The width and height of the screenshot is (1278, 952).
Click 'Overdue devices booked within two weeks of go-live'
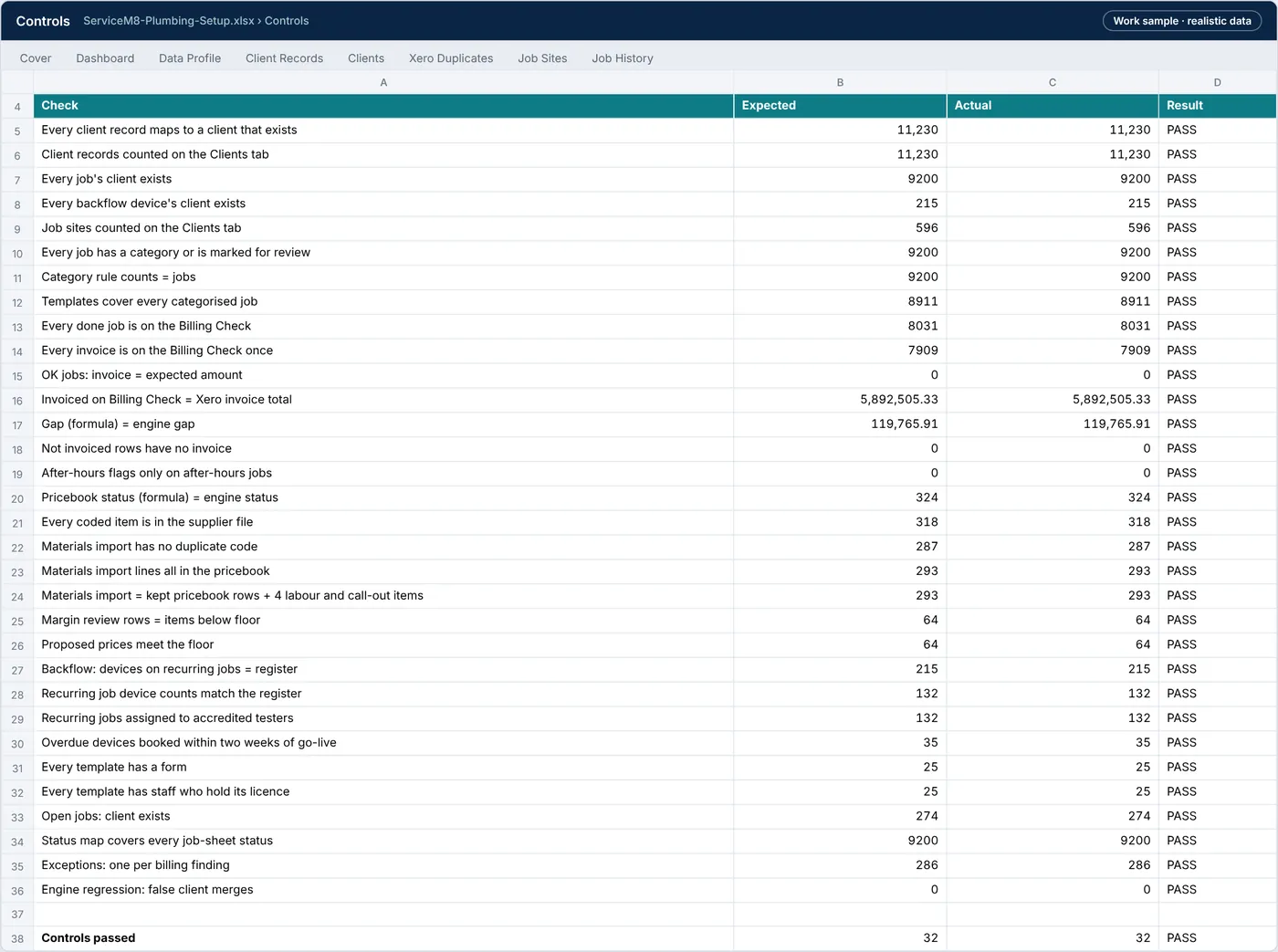[383, 743]
